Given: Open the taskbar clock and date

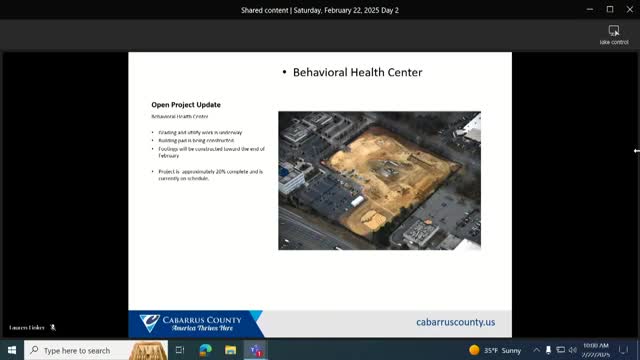Looking at the screenshot, I should pos(596,350).
